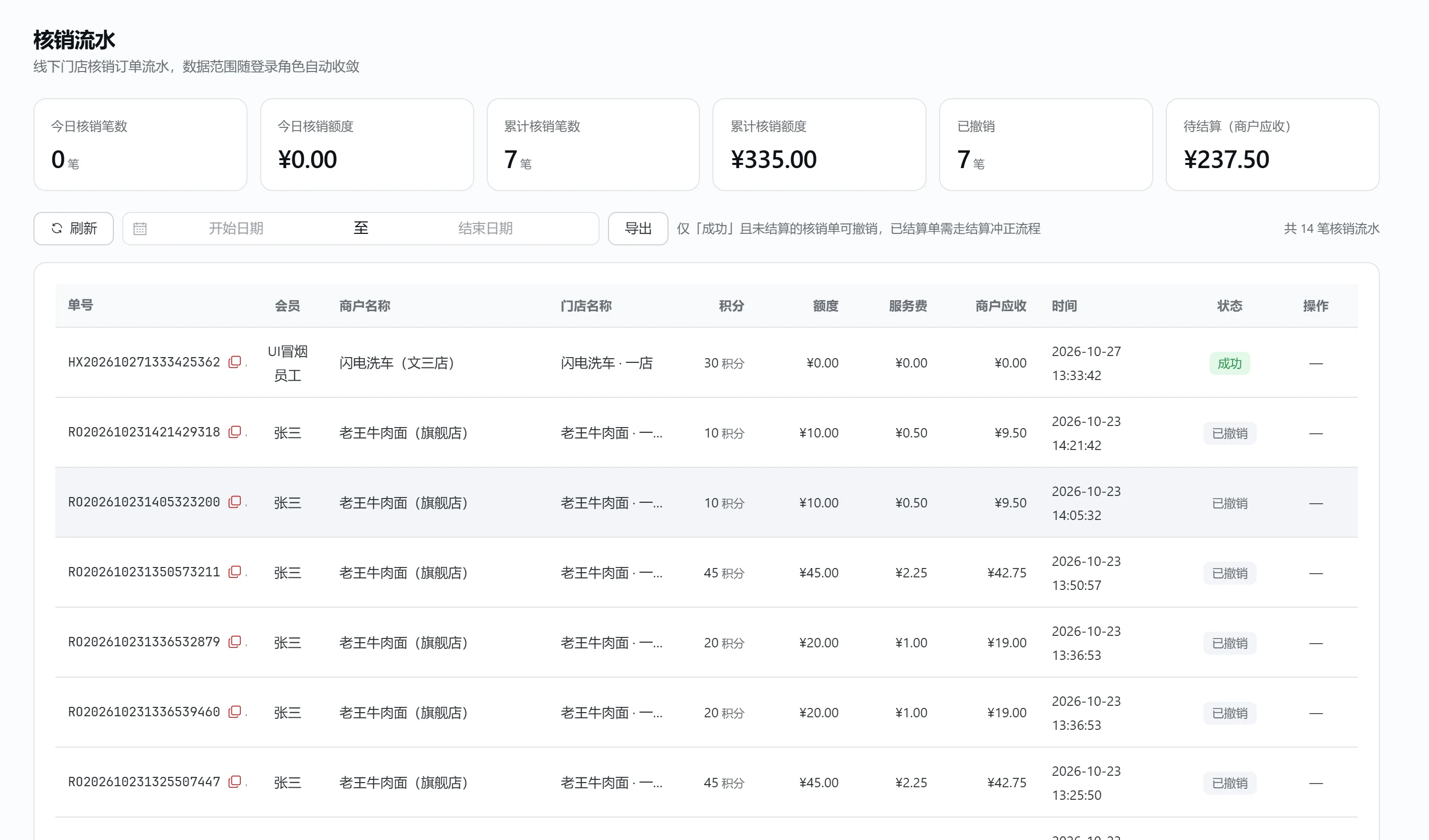Click store name 闪电洗车 · 一店
The image size is (1429, 840).
607,363
